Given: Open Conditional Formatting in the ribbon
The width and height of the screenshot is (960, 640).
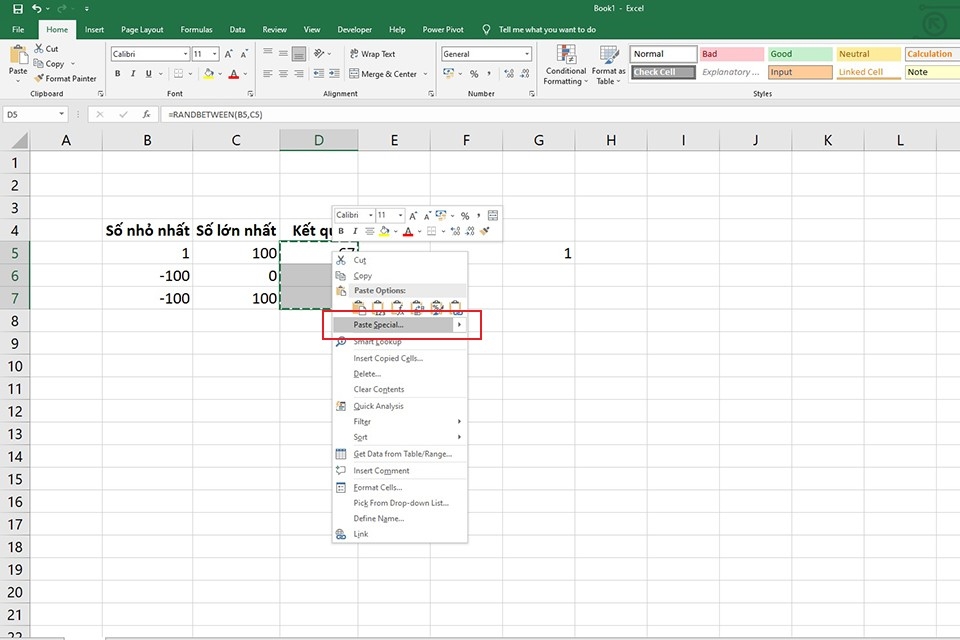Looking at the screenshot, I should pos(566,65).
